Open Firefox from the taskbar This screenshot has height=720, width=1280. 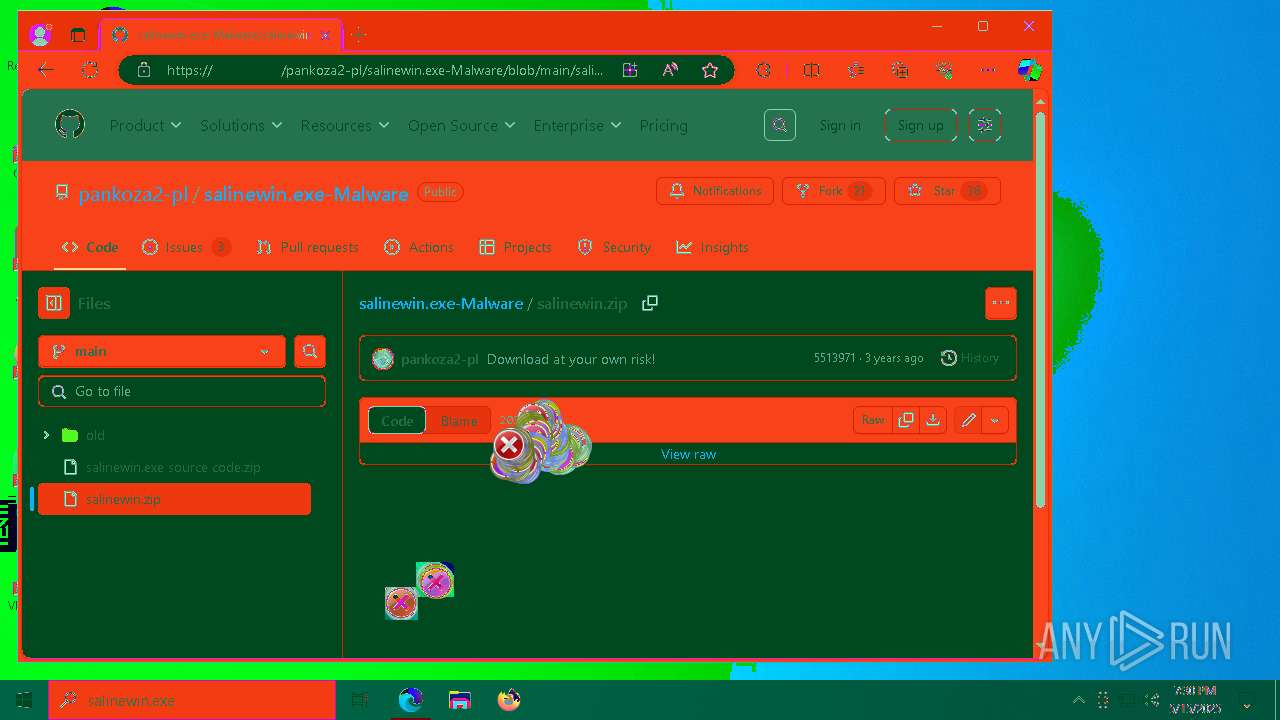coord(509,700)
